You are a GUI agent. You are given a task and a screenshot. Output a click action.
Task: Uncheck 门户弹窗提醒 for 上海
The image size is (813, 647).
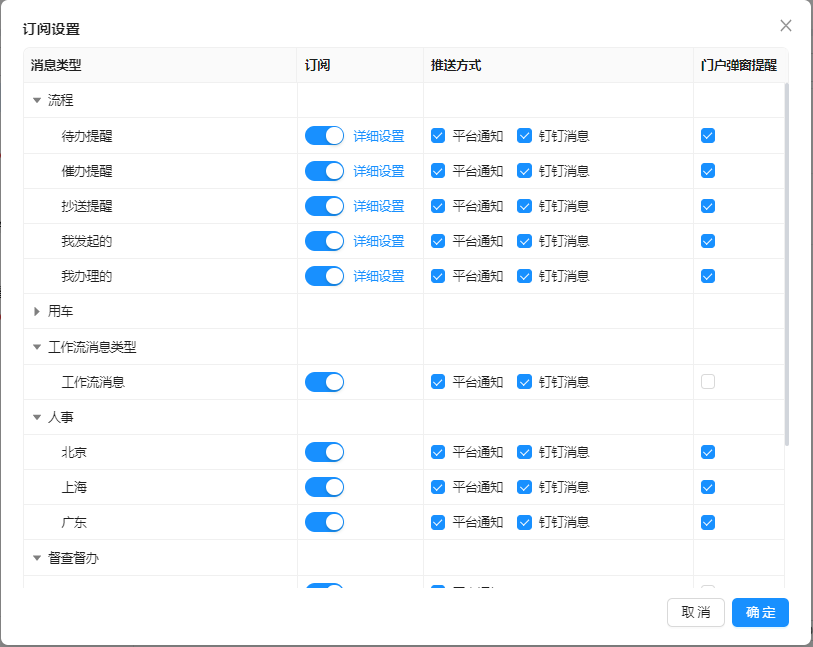[708, 487]
